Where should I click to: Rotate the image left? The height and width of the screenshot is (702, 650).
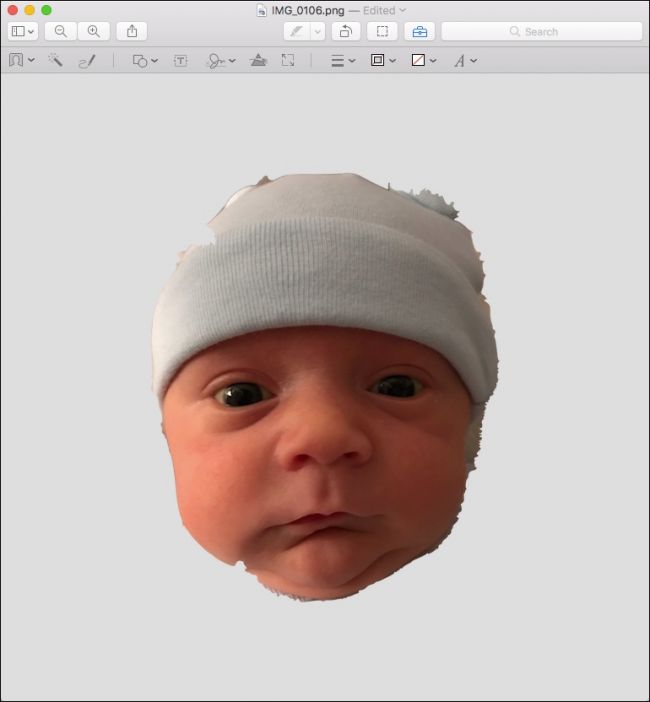coord(346,31)
